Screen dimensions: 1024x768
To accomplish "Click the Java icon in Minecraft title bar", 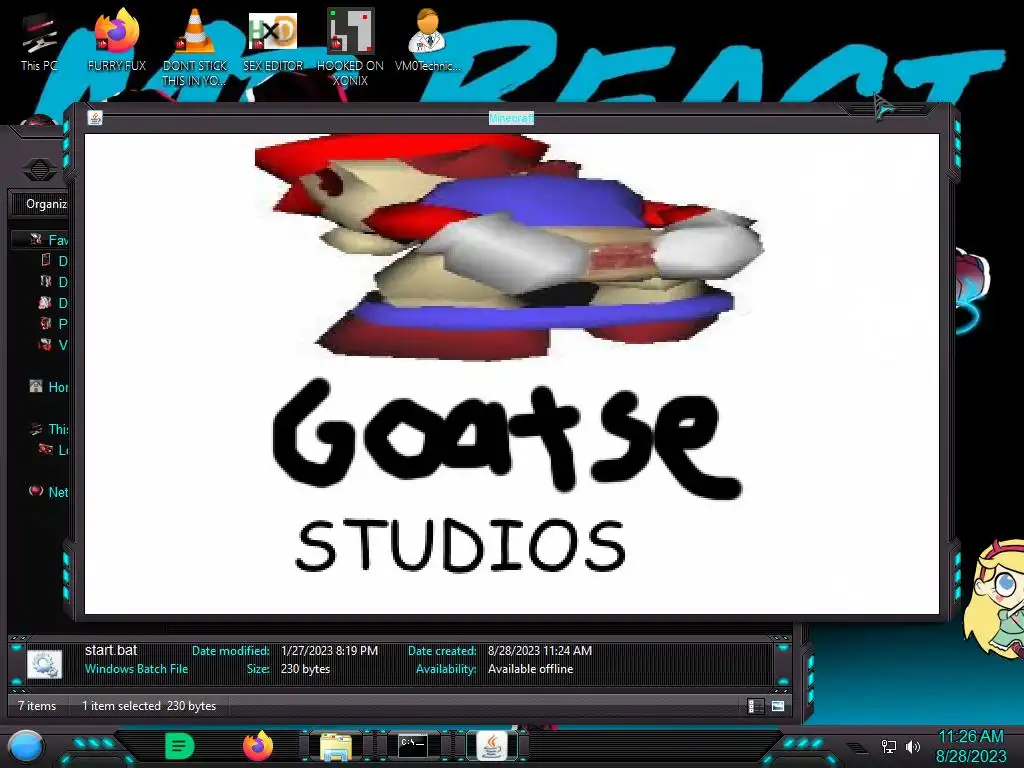I will click(x=95, y=118).
